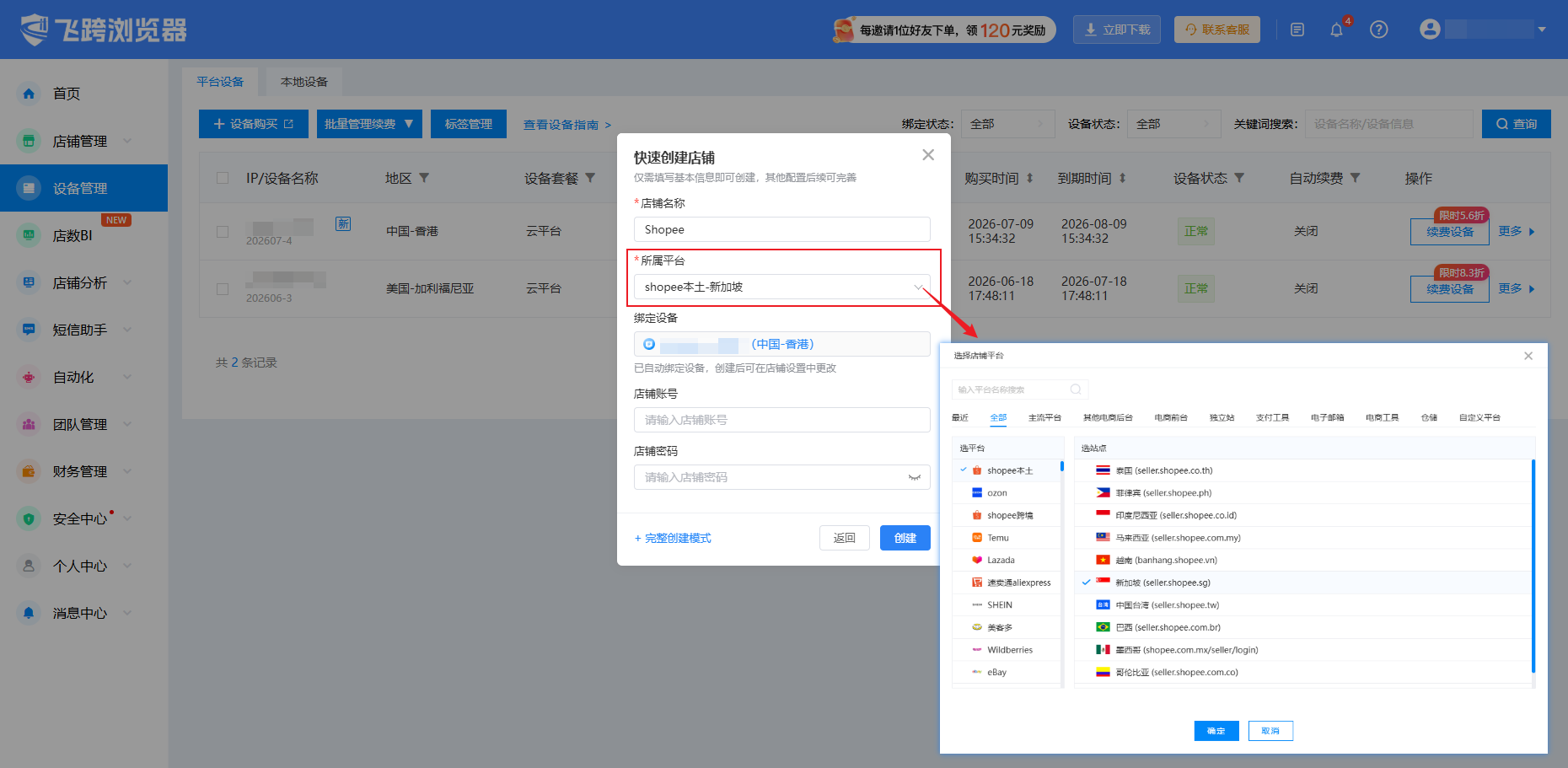This screenshot has height=768, width=1568.
Task: Select the 主流平台 tab in platform picker
Action: (x=1044, y=418)
